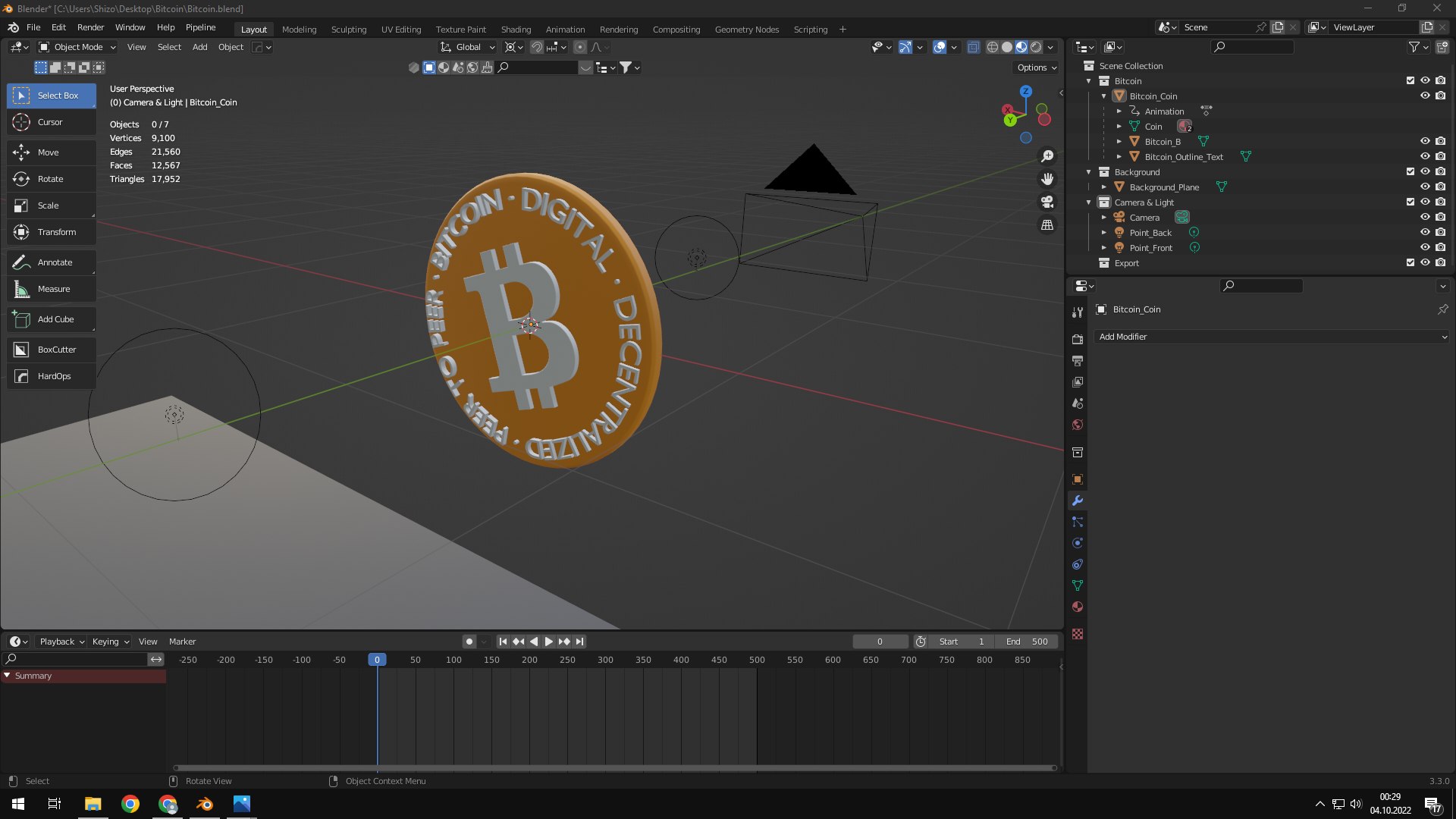
Task: Add a new workspace with plus button
Action: pos(843,30)
